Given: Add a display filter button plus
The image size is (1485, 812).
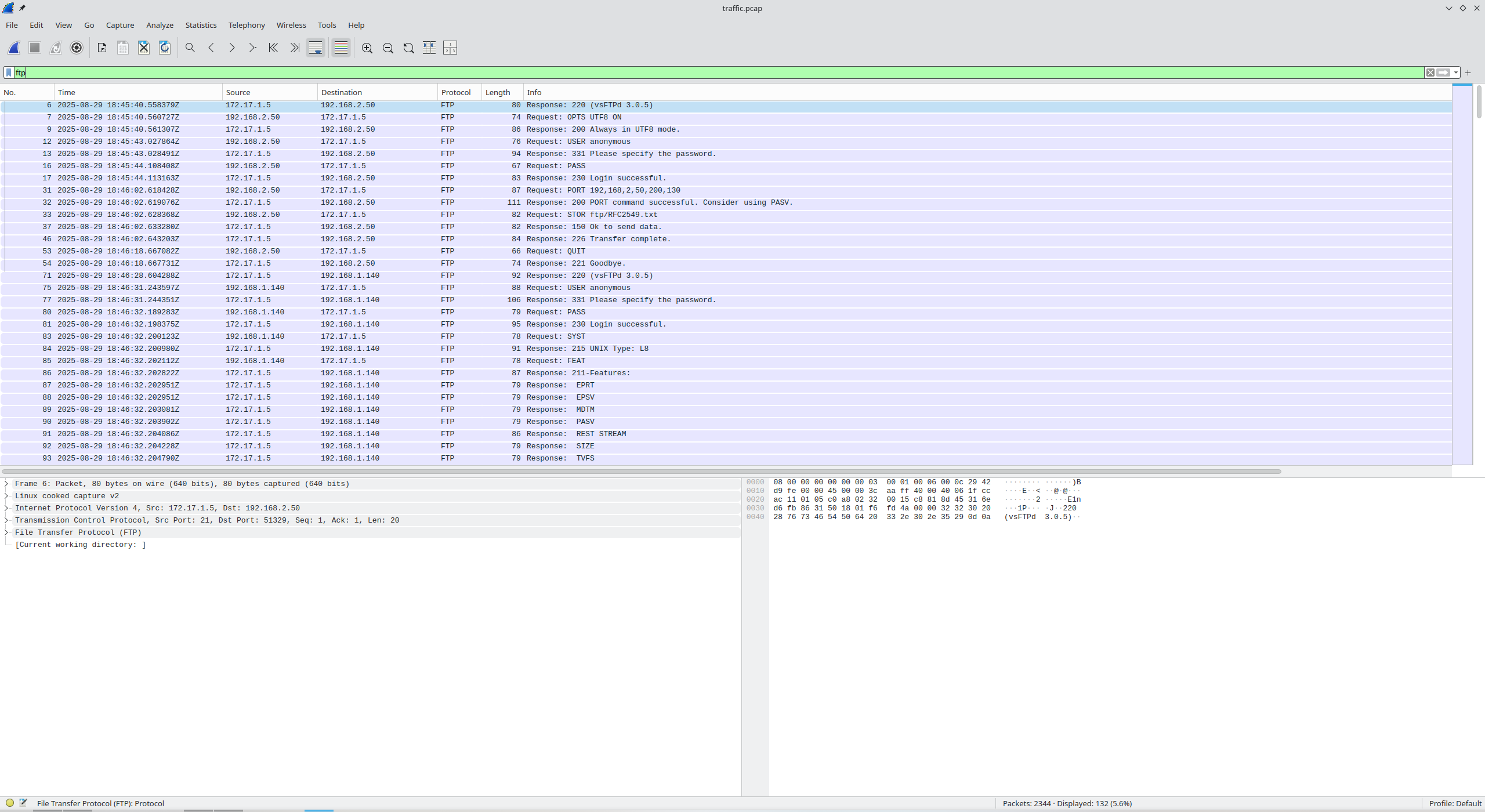Looking at the screenshot, I should point(1468,72).
